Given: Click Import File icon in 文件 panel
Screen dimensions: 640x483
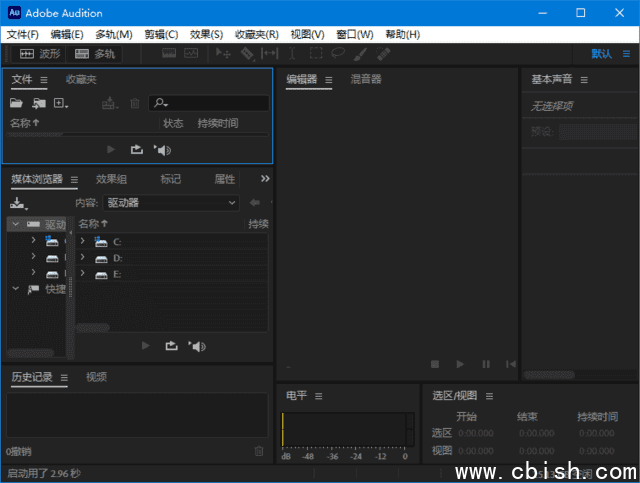Looking at the screenshot, I should click(39, 103).
